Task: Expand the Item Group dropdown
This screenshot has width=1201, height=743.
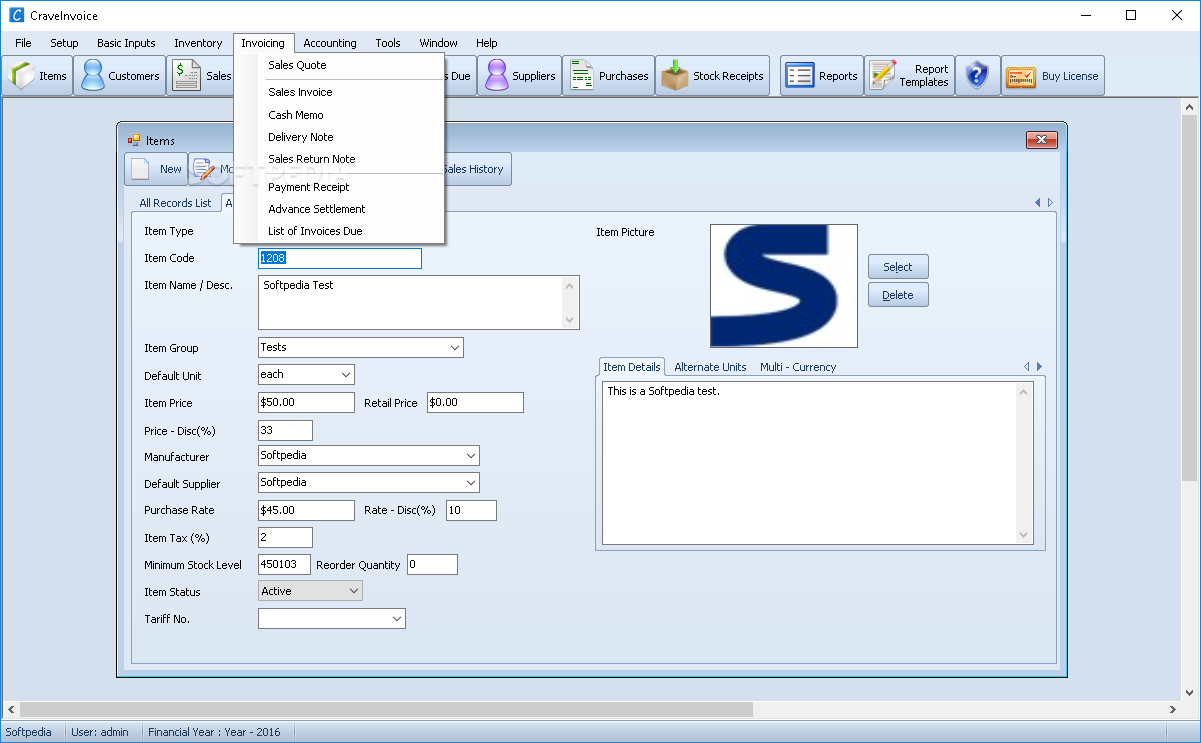Action: [x=455, y=348]
